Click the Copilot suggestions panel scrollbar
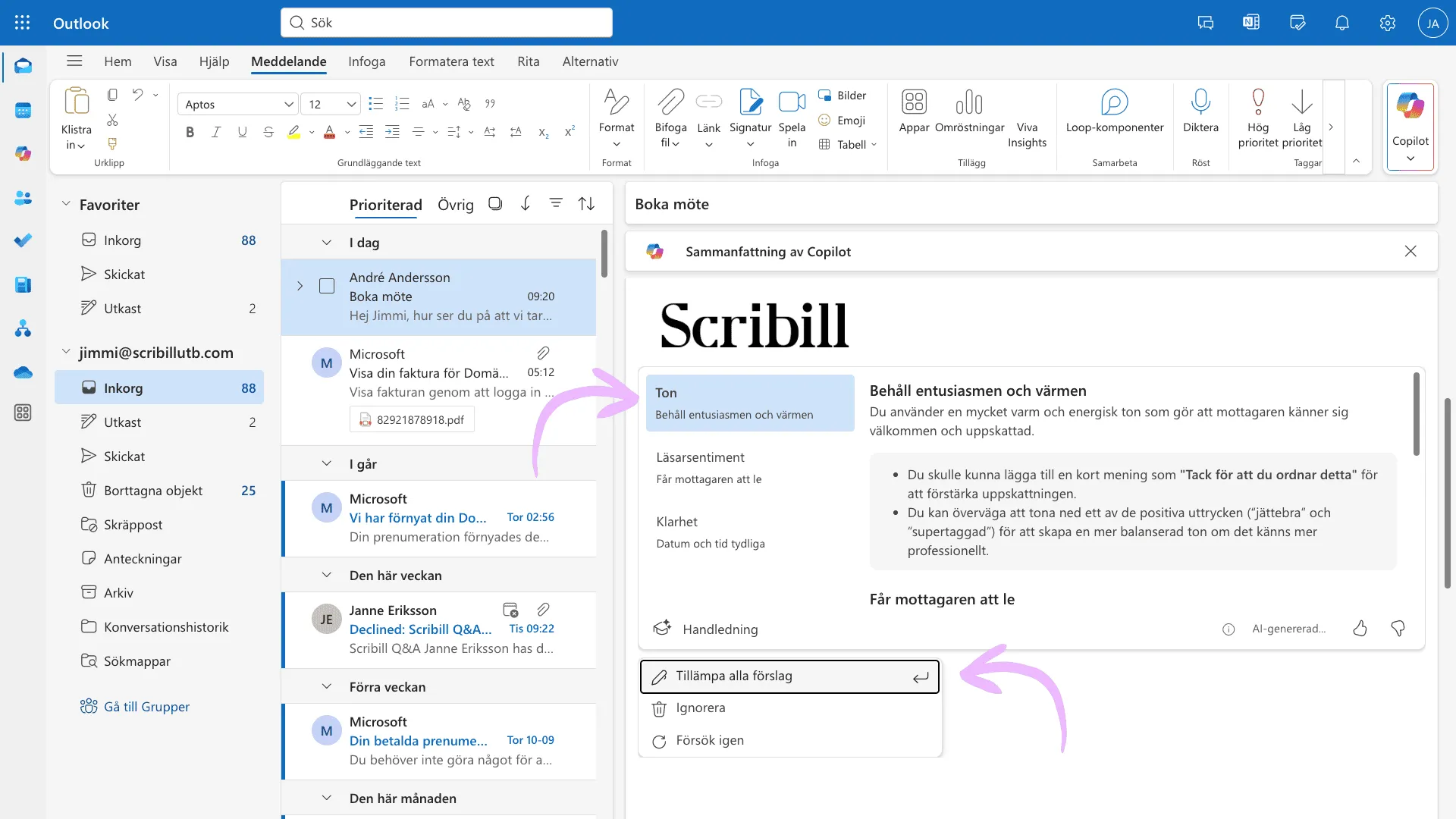The image size is (1456, 819). (x=1416, y=414)
